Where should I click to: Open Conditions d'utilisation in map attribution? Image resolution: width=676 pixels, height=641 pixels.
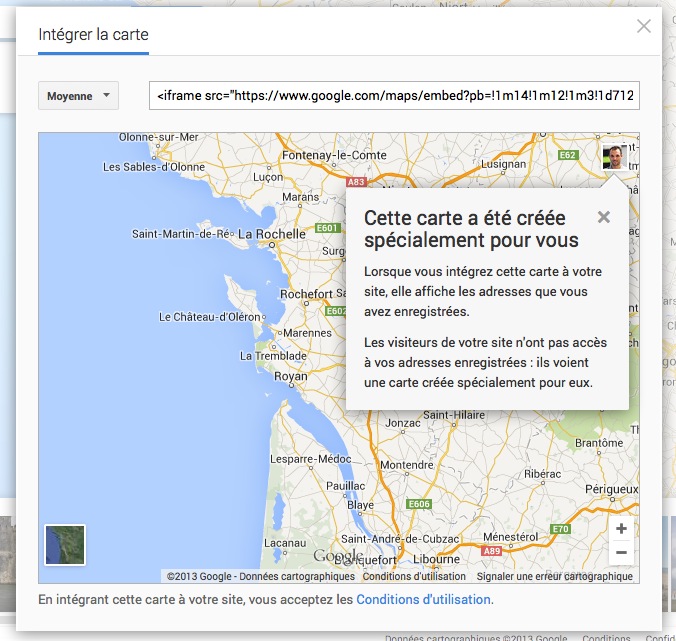click(414, 577)
